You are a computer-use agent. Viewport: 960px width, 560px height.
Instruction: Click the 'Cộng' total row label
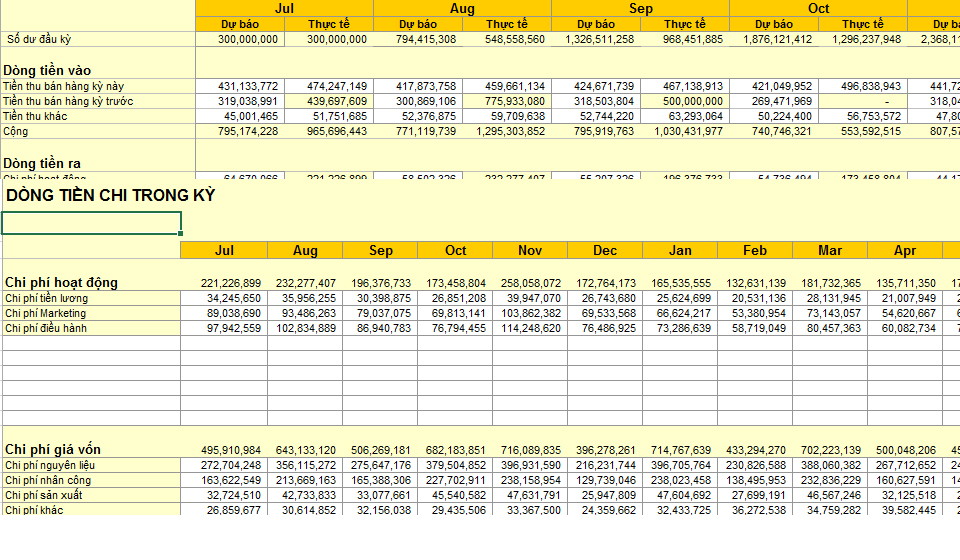click(x=16, y=131)
